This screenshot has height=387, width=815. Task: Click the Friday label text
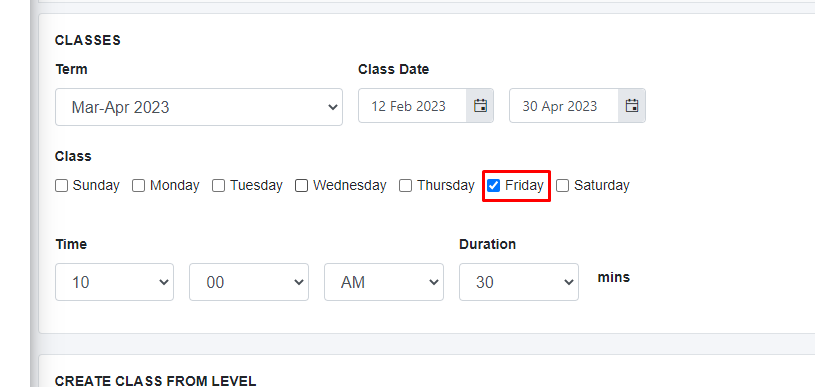pyautogui.click(x=524, y=185)
